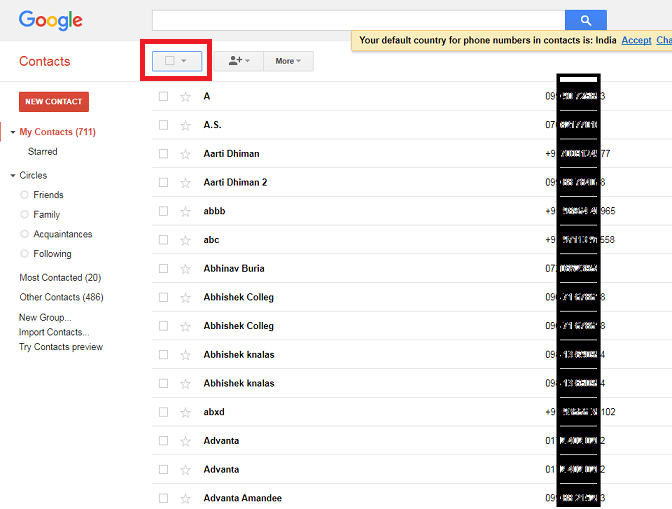The width and height of the screenshot is (672, 509).
Task: Expand the More dropdown menu
Action: (x=288, y=61)
